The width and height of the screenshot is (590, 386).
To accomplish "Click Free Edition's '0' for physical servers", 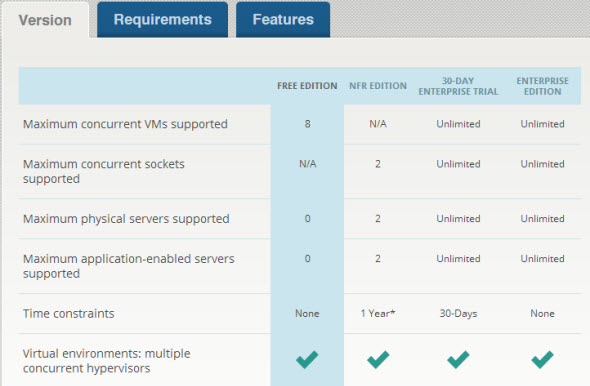I will (307, 219).
